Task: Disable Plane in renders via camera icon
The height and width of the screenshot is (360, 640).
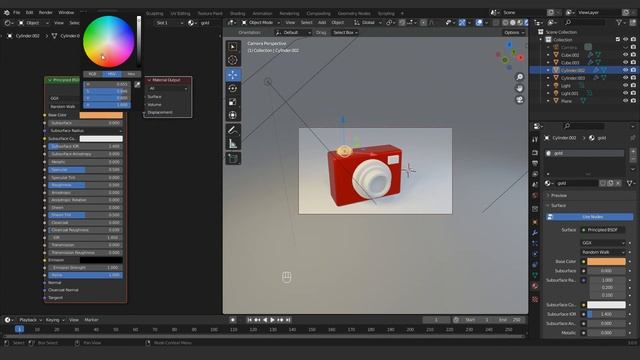Action: point(633,101)
